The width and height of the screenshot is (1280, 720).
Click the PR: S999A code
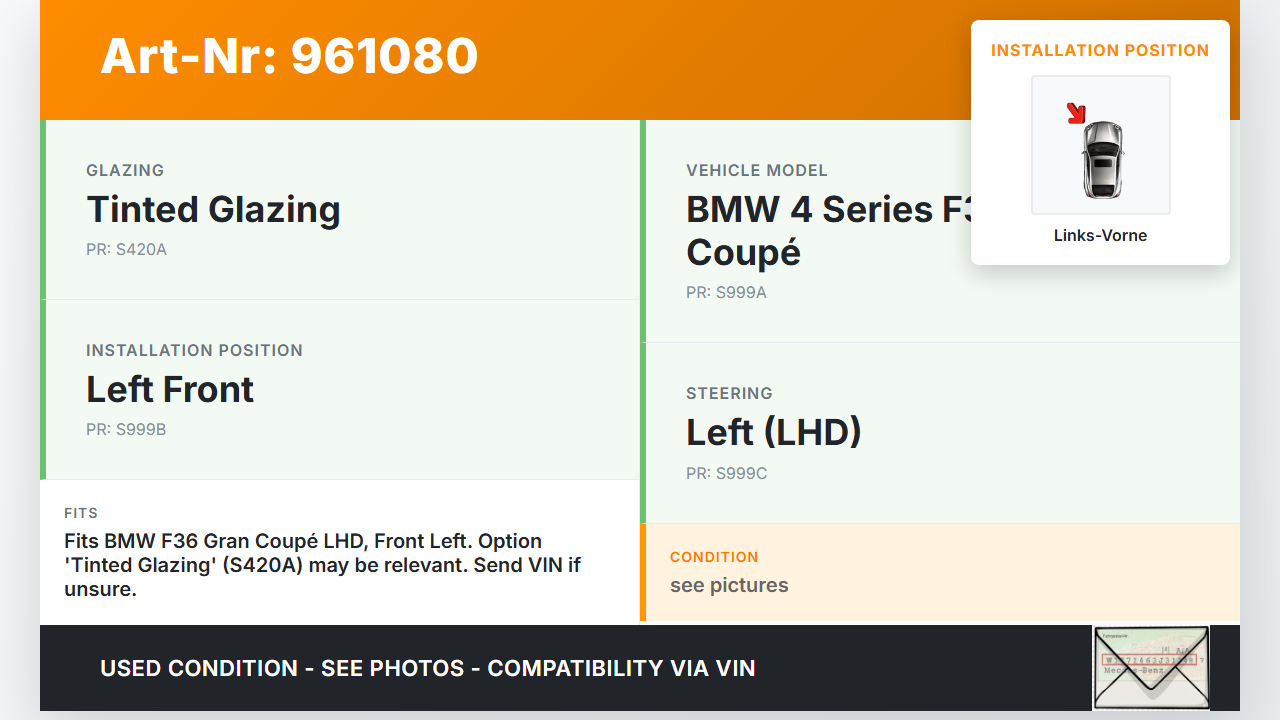point(726,293)
